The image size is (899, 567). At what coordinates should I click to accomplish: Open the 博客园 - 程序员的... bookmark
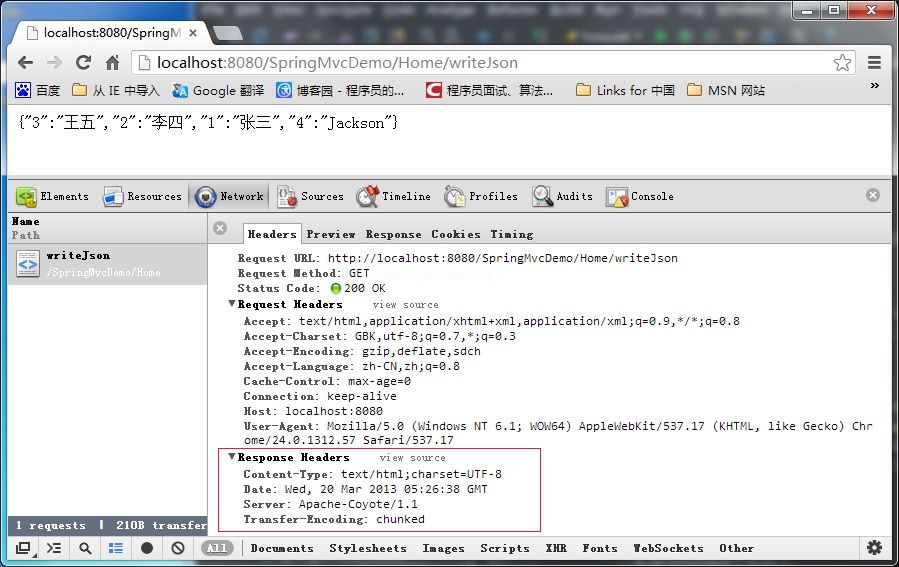[x=340, y=90]
